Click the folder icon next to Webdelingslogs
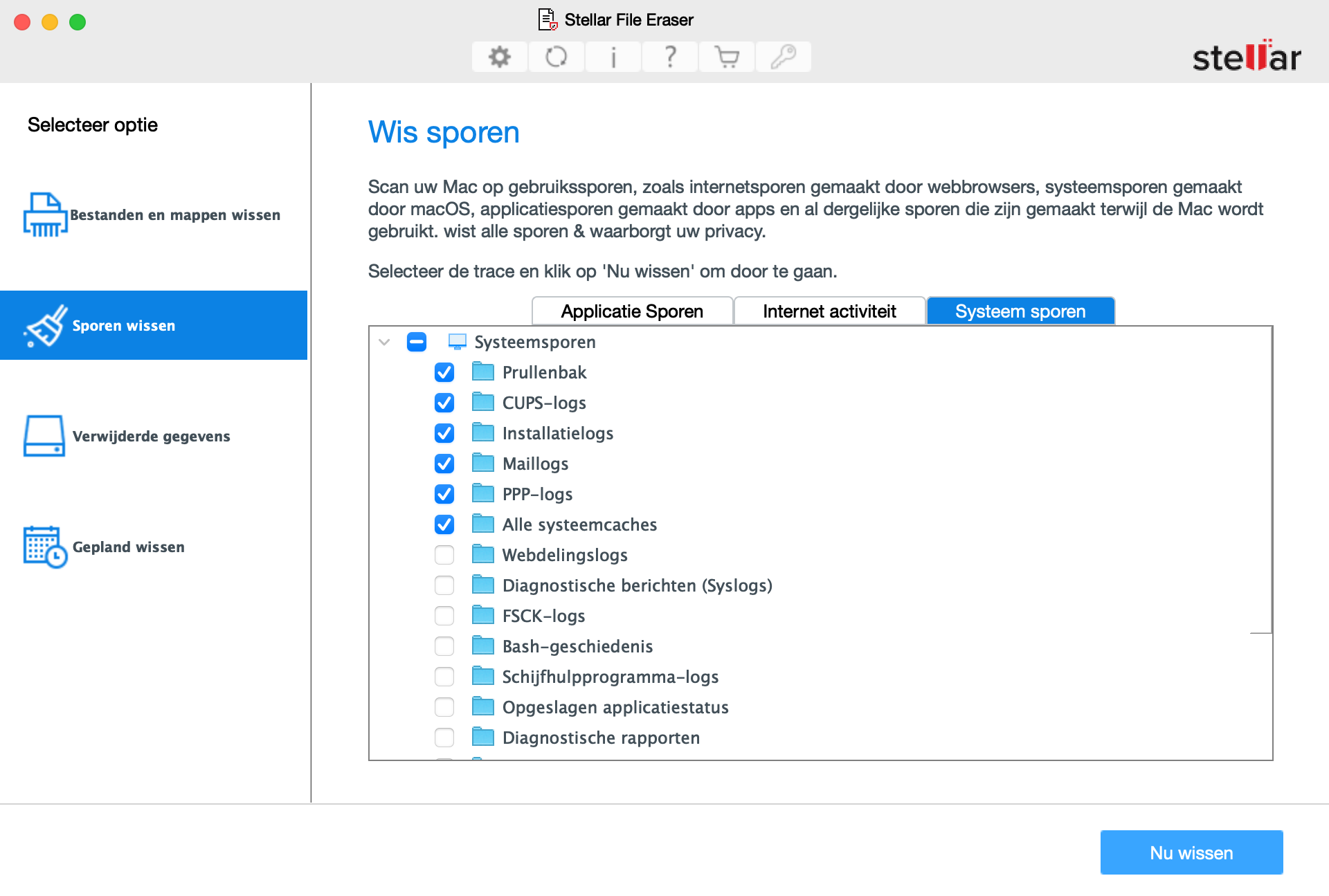1329x896 pixels. pos(483,555)
